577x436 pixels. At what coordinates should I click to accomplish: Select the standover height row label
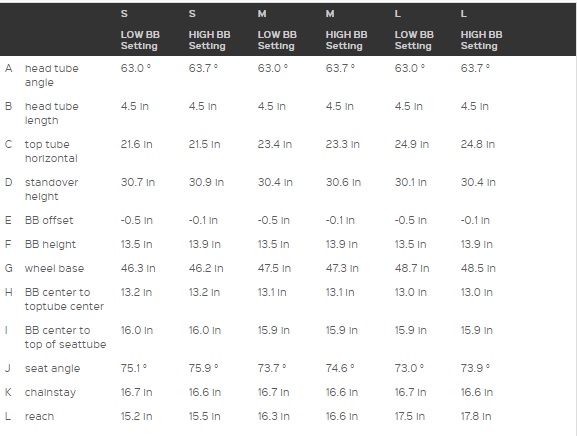tap(52, 189)
